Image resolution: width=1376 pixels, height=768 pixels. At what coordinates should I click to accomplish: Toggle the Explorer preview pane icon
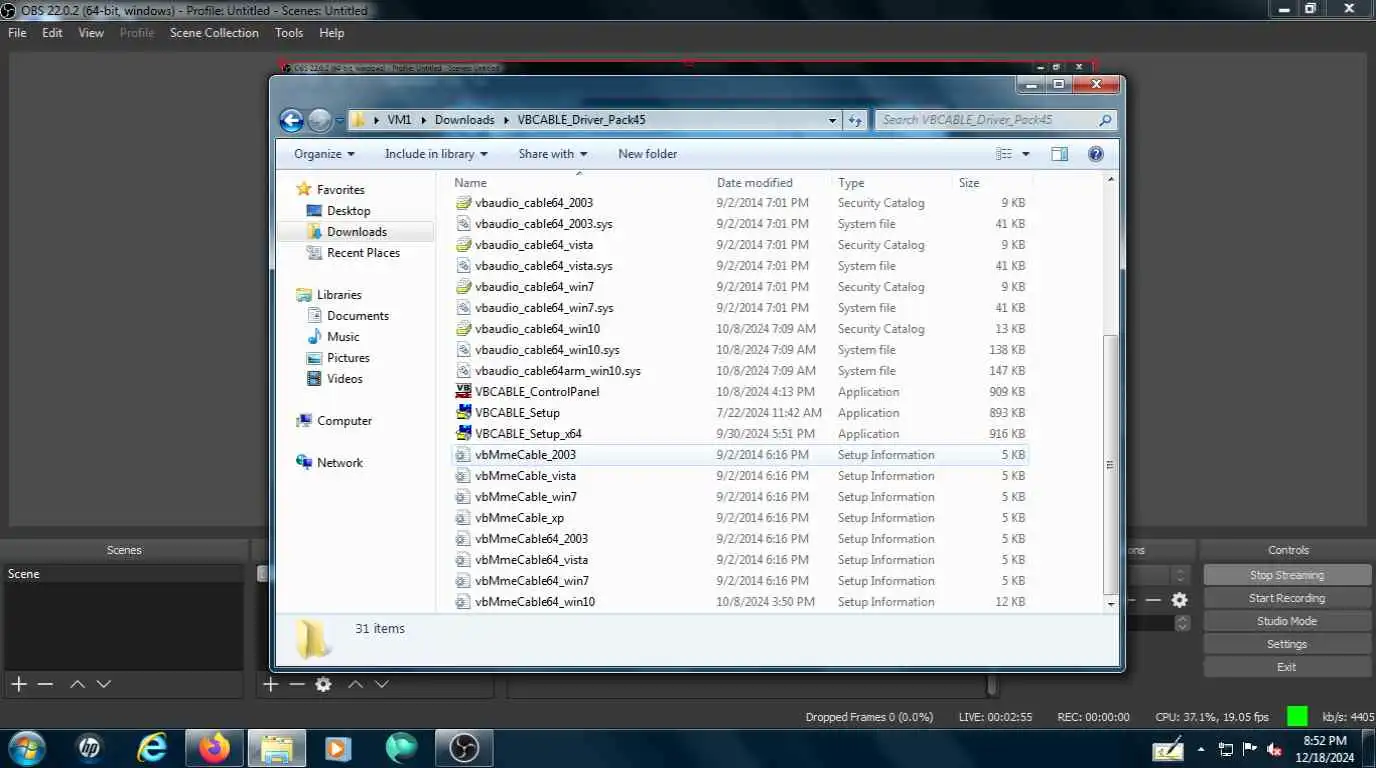coord(1060,154)
